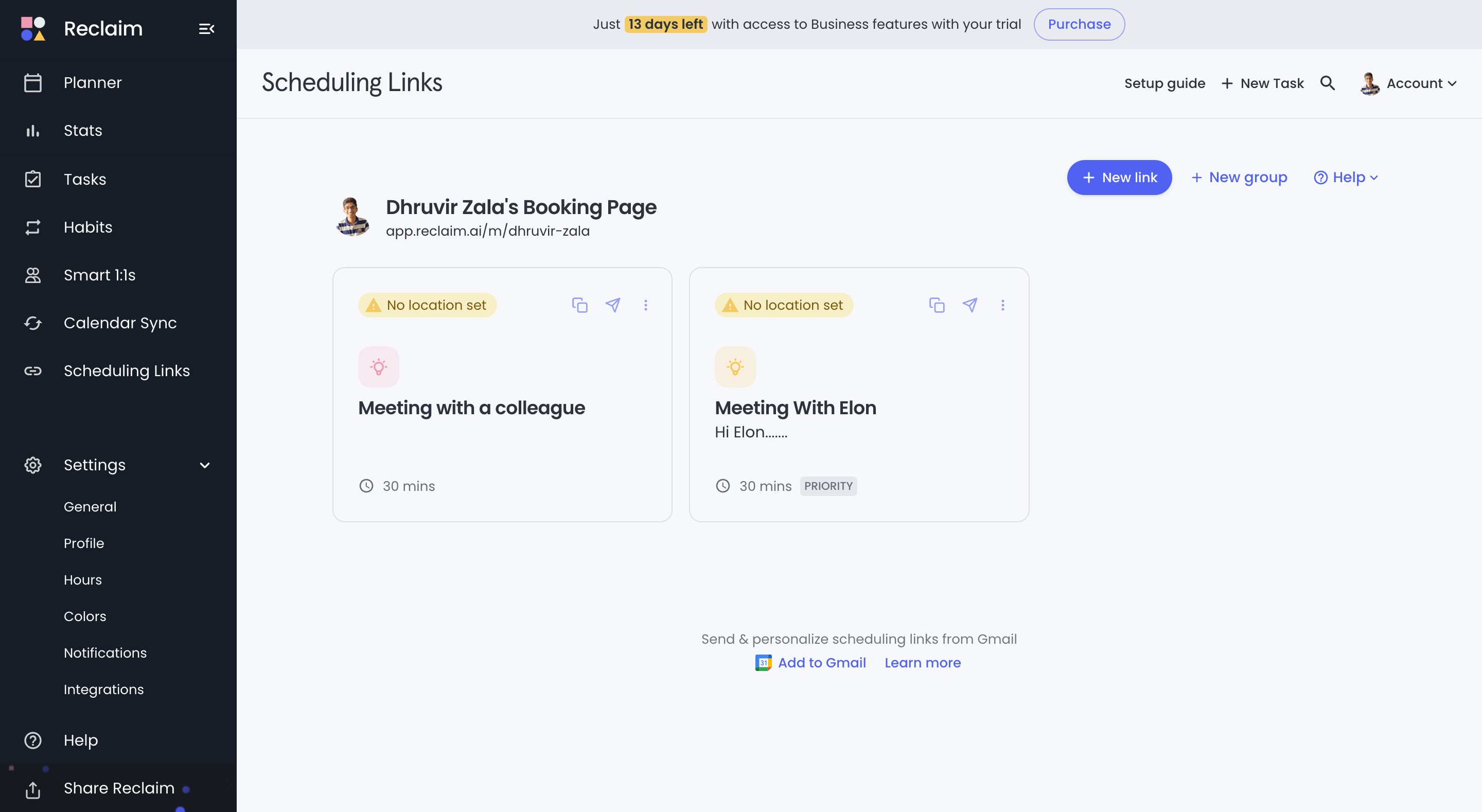Viewport: 1482px width, 812px height.
Task: Open Tasks from the sidebar
Action: click(85, 179)
